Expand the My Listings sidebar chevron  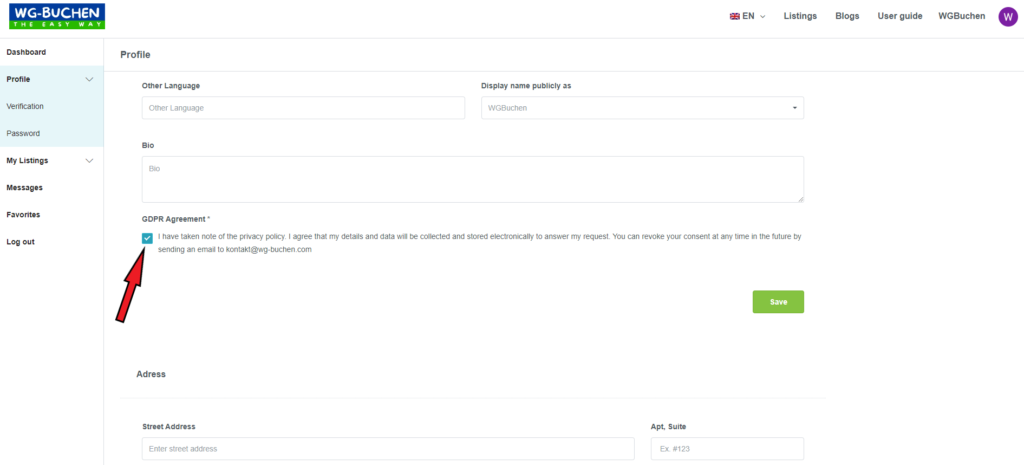tap(89, 161)
